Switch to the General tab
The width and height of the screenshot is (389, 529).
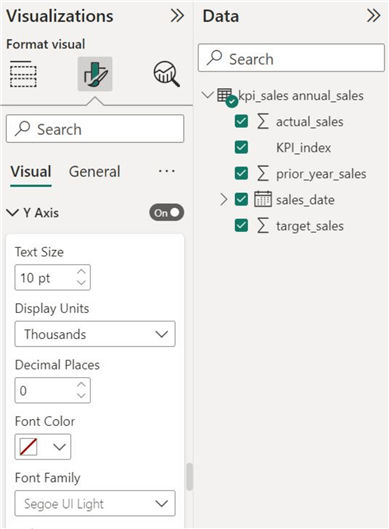click(x=94, y=172)
